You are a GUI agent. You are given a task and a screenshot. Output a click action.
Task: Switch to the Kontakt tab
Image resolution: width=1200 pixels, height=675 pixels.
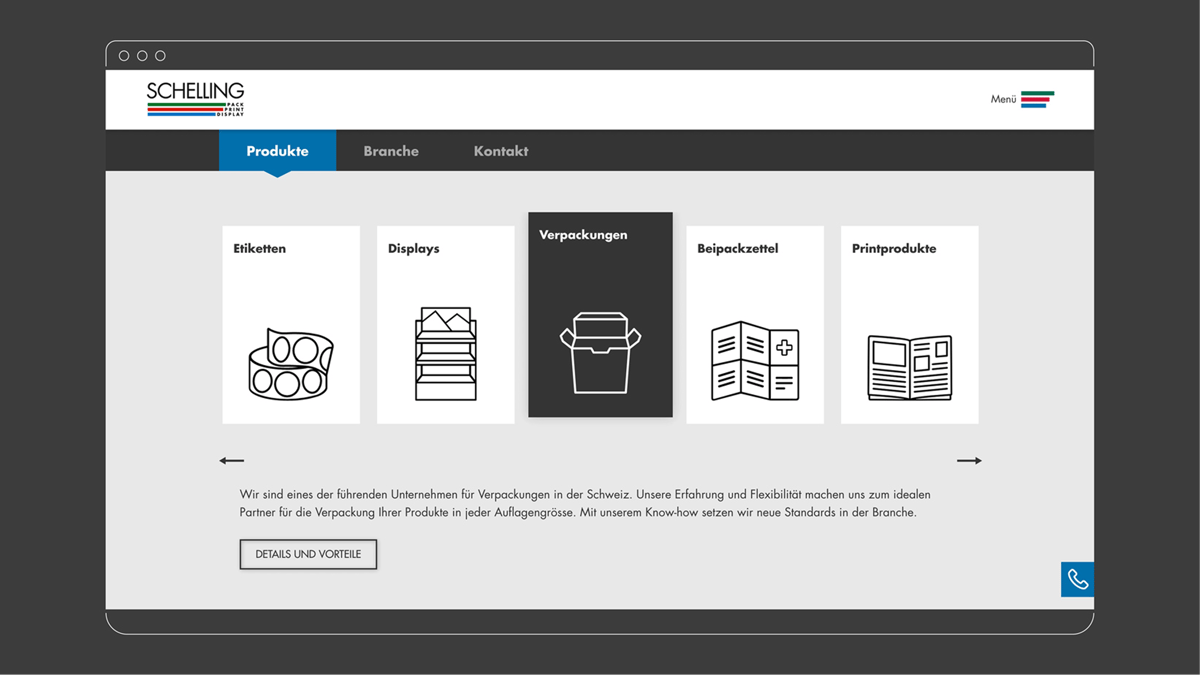(501, 150)
